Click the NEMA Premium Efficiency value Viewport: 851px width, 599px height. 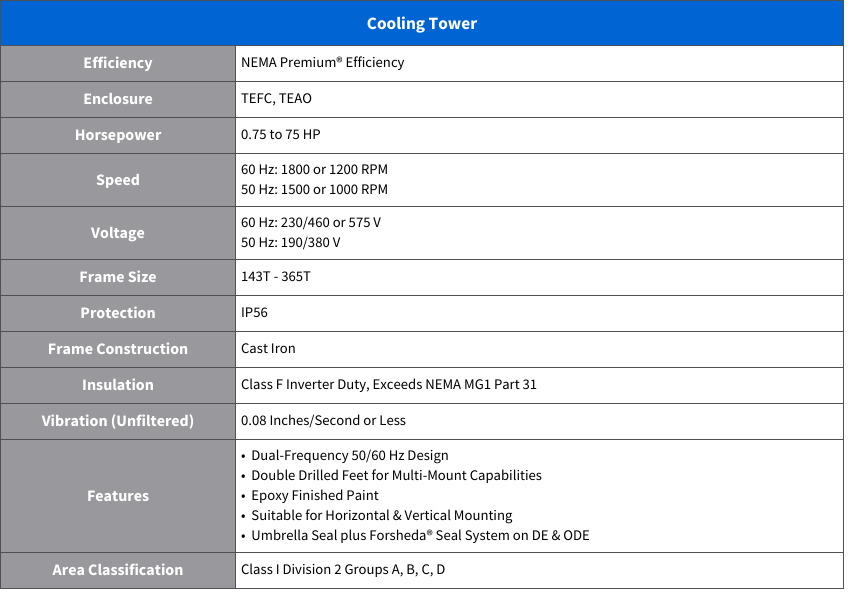tap(322, 63)
